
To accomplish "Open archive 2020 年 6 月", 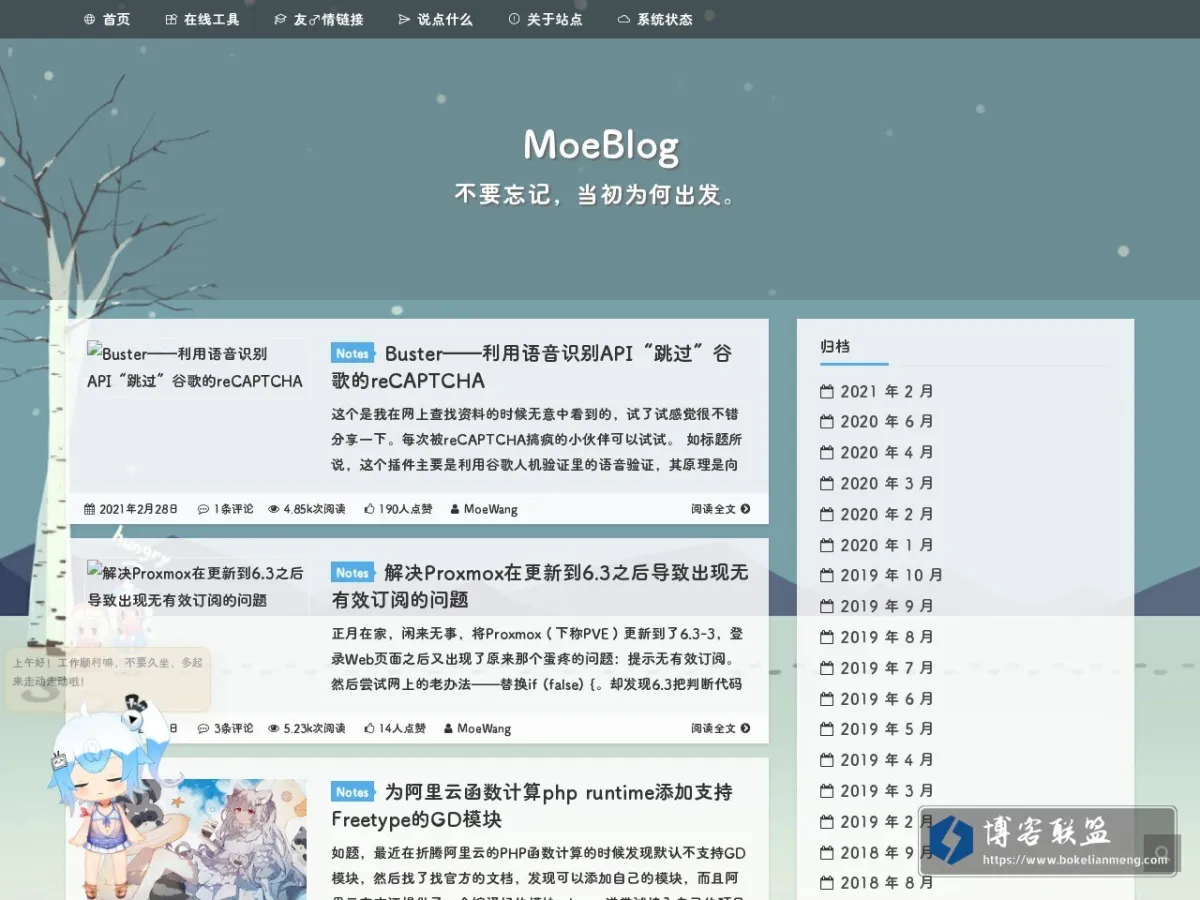I will click(x=877, y=422).
